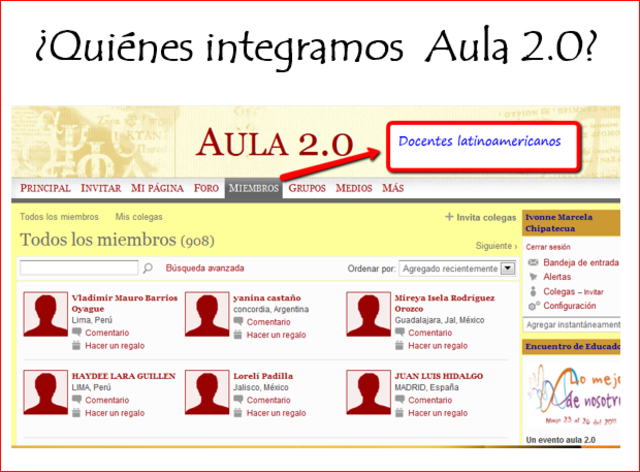Open JUAN LUIS HIDALGO profile name
The width and height of the screenshot is (640, 472).
pyautogui.click(x=439, y=376)
